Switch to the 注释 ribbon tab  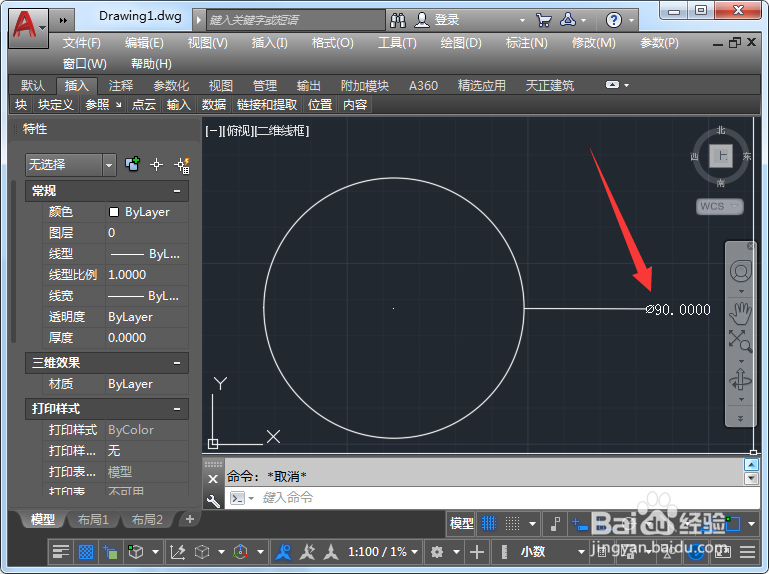121,86
